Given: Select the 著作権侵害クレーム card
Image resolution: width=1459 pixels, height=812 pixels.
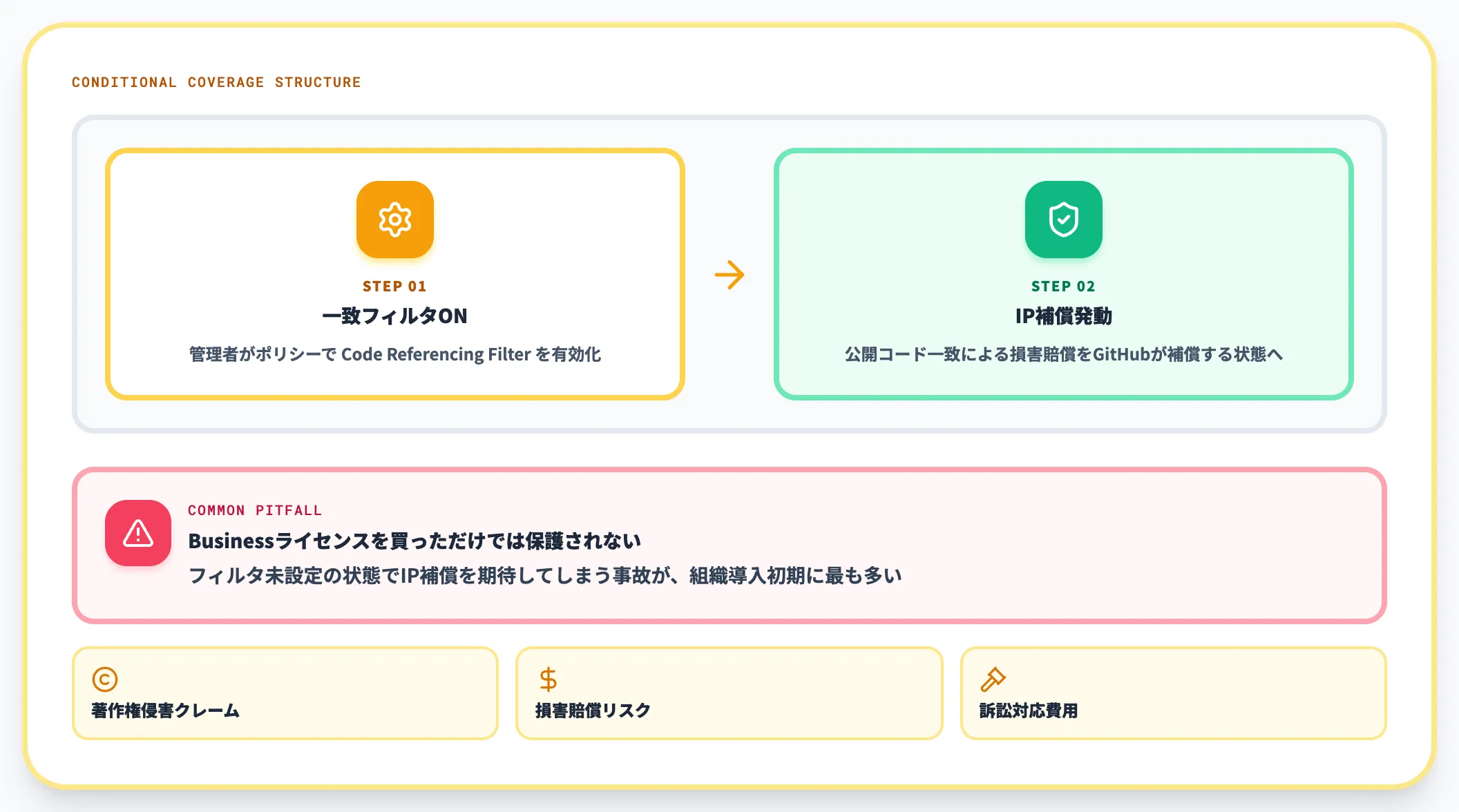Looking at the screenshot, I should tap(285, 693).
